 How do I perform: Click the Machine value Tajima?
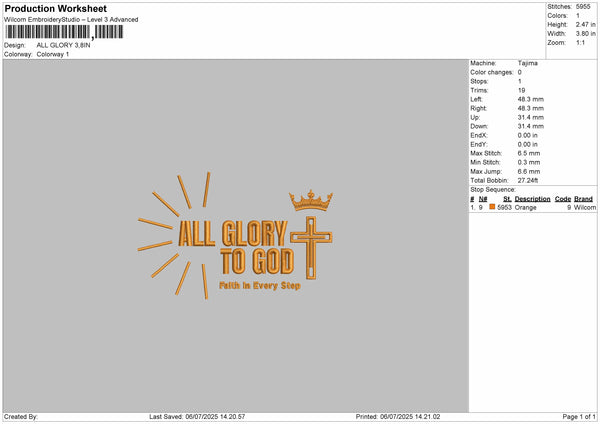527,63
